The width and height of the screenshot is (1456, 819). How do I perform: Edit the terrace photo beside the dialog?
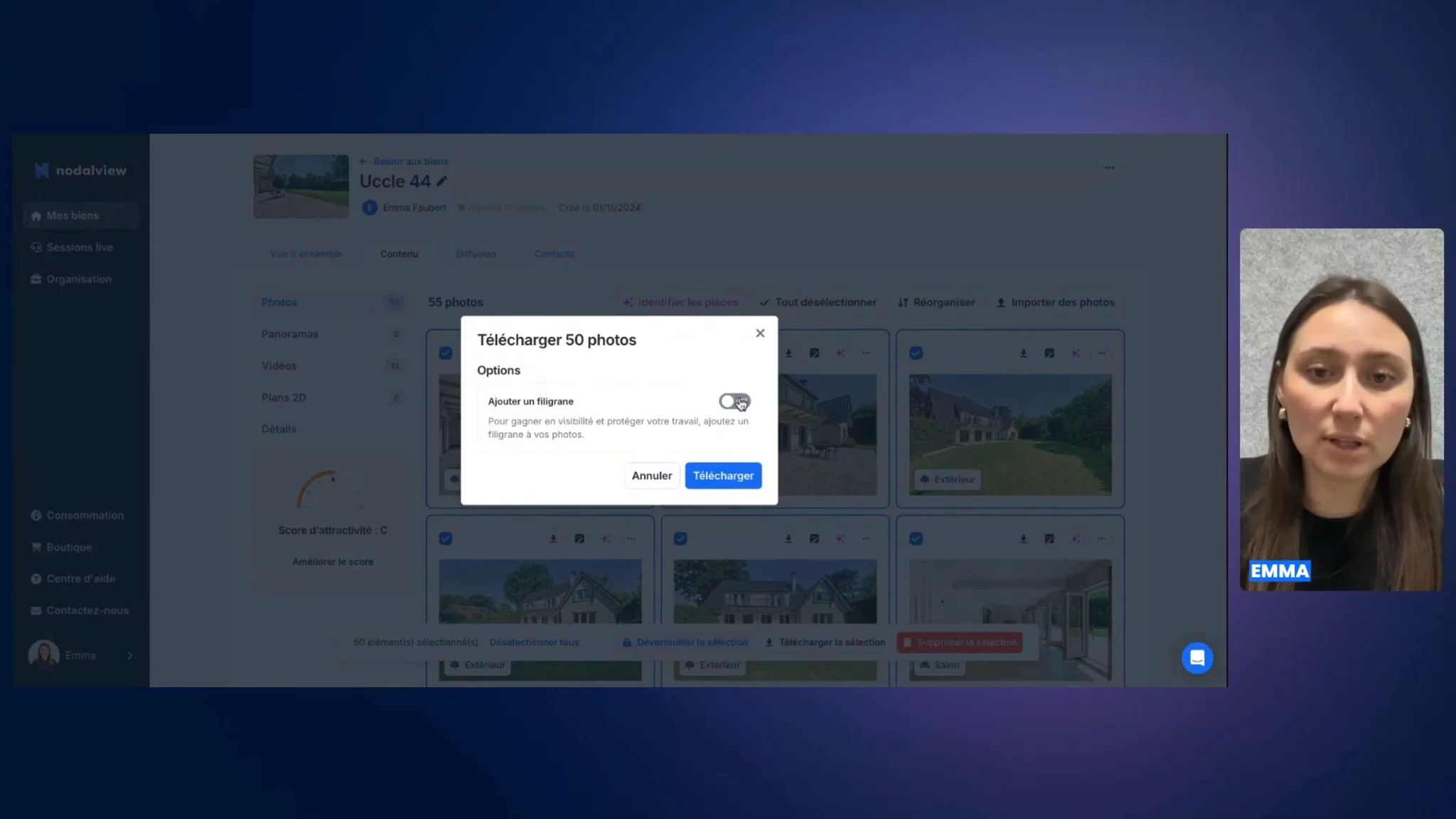pyautogui.click(x=815, y=353)
